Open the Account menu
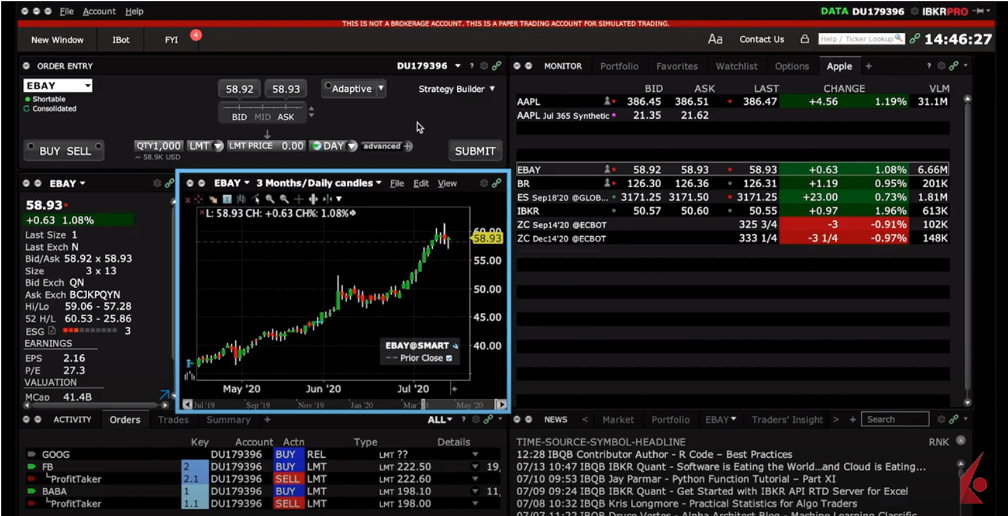Viewport: 1008px width, 516px height. point(99,11)
